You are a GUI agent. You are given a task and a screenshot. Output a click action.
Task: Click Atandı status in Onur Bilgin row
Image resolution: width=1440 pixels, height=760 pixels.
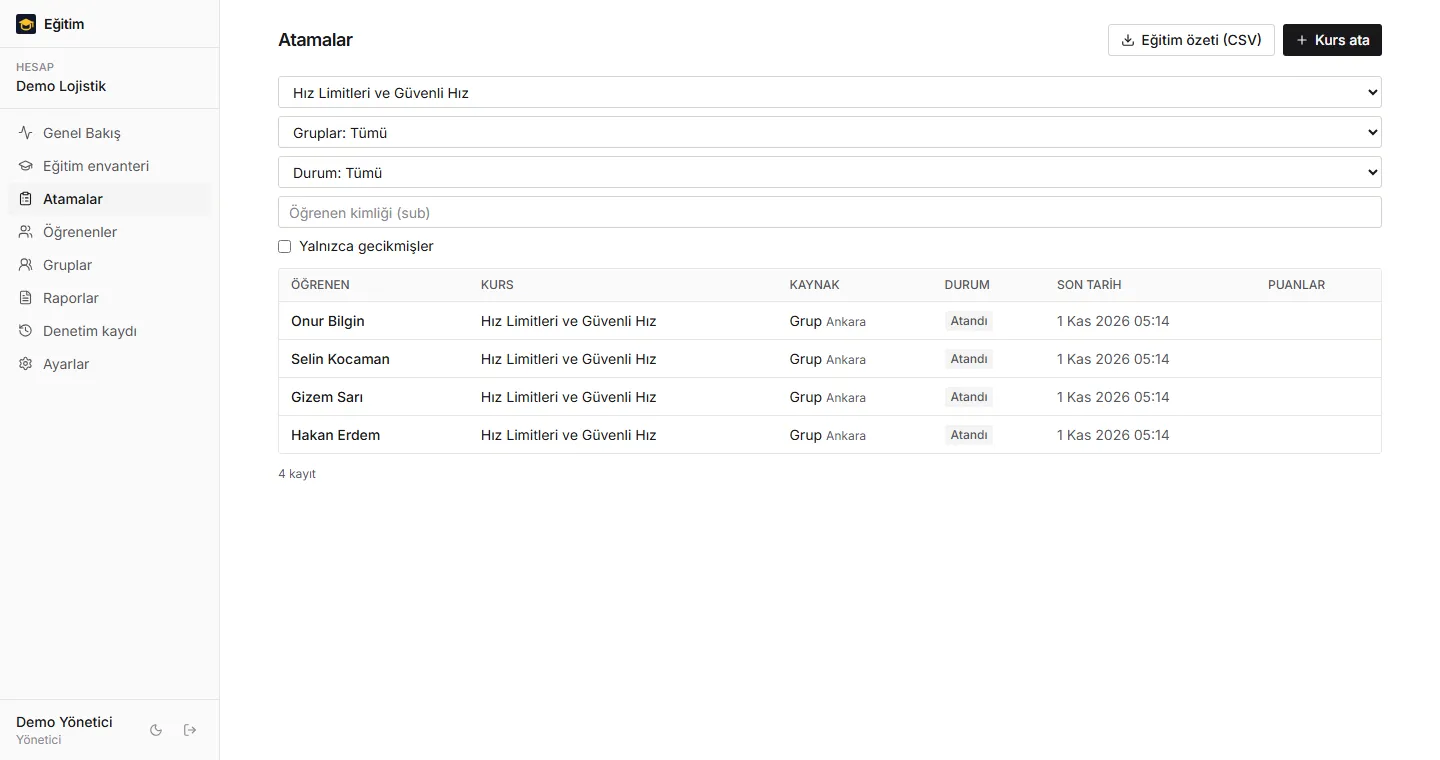969,321
